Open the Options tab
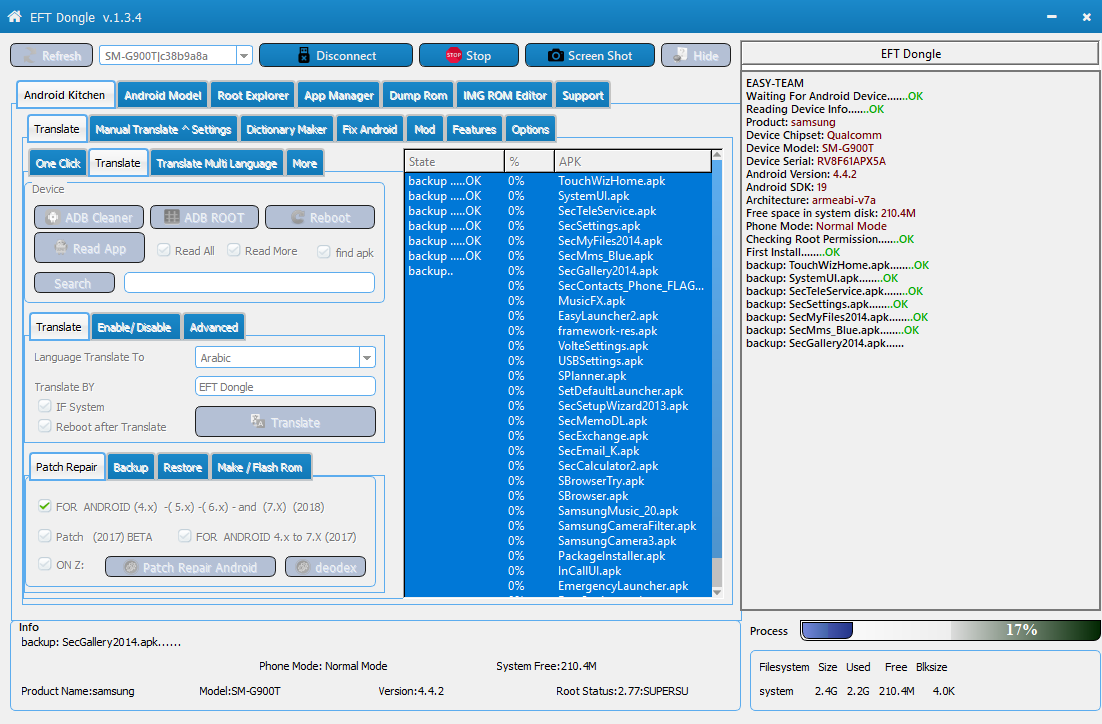The image size is (1102, 724). 530,129
